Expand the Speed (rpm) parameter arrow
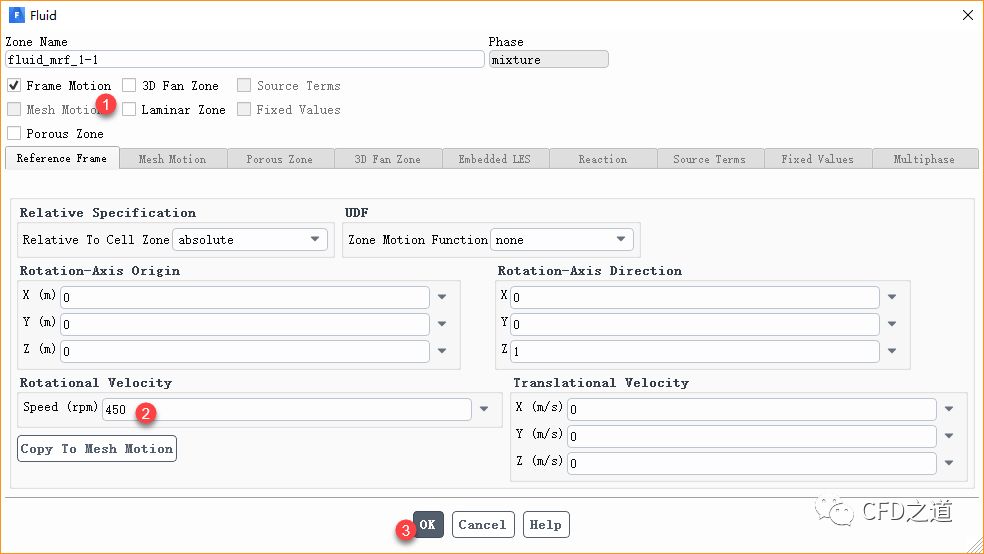Screen dimensions: 984x554 pyautogui.click(x=484, y=409)
